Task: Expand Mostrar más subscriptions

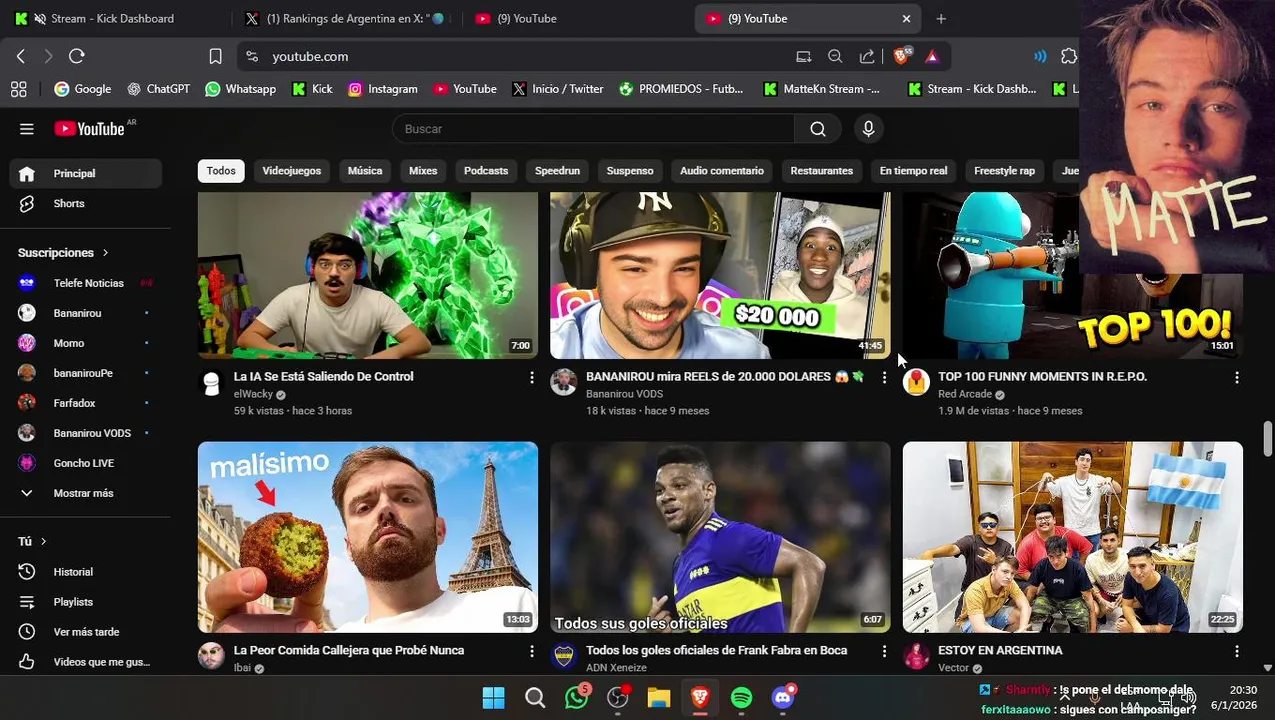Action: coord(86,493)
